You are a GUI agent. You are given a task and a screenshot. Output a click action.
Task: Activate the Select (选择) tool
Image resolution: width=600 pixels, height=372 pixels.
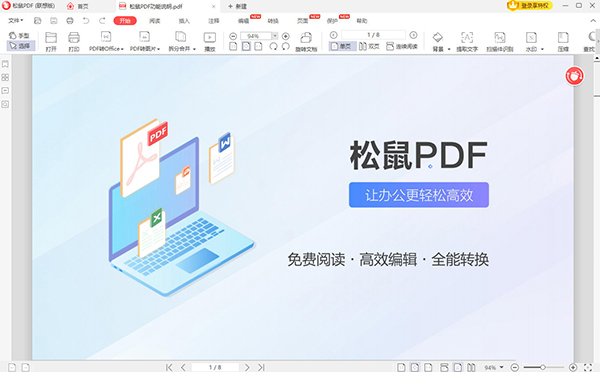21,46
